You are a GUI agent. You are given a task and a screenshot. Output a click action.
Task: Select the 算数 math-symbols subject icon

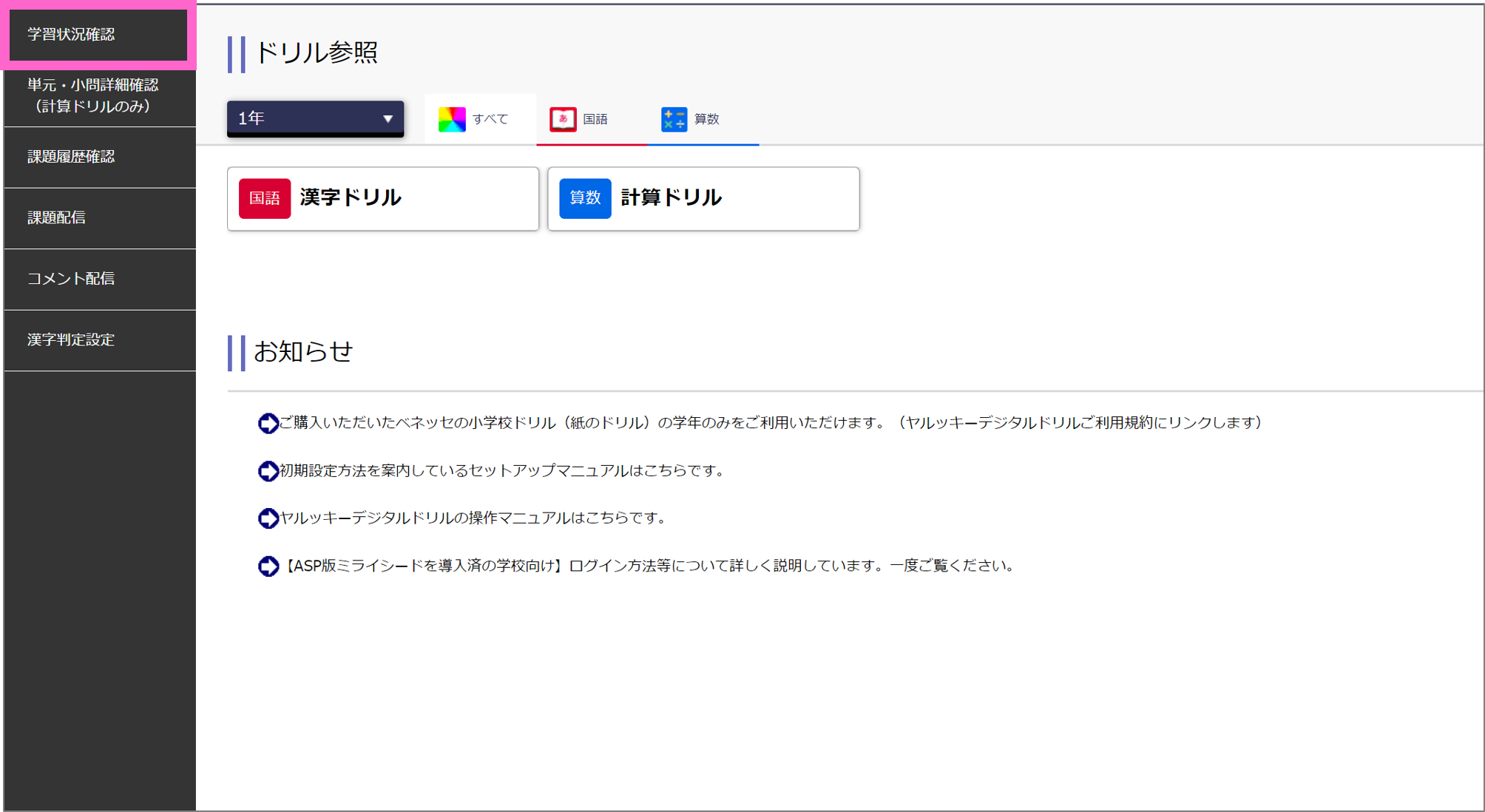click(674, 118)
